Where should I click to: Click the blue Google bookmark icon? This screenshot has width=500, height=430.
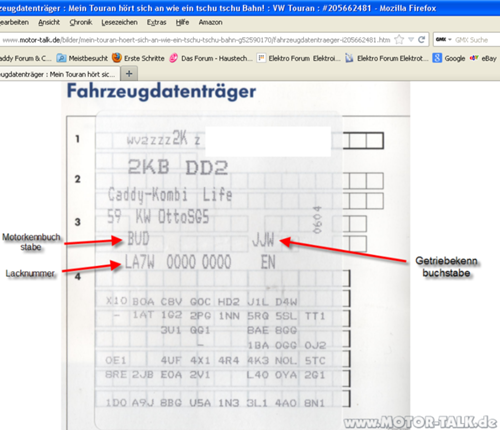[437, 58]
